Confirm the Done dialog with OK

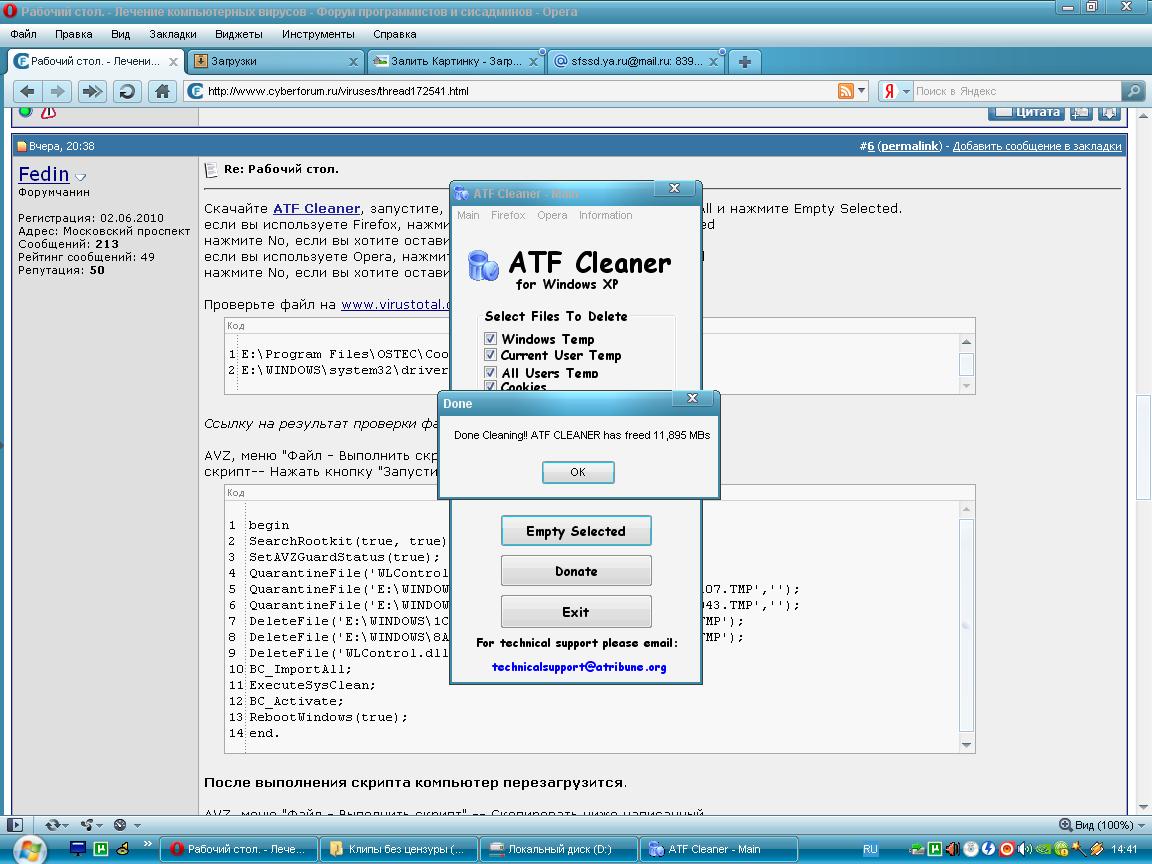[578, 472]
